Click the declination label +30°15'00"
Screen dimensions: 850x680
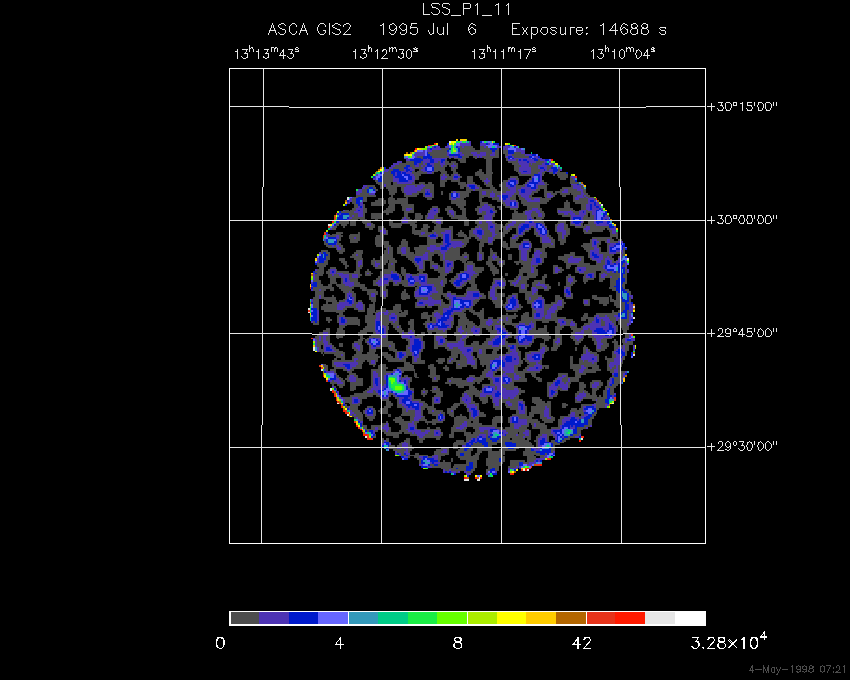pos(743,106)
